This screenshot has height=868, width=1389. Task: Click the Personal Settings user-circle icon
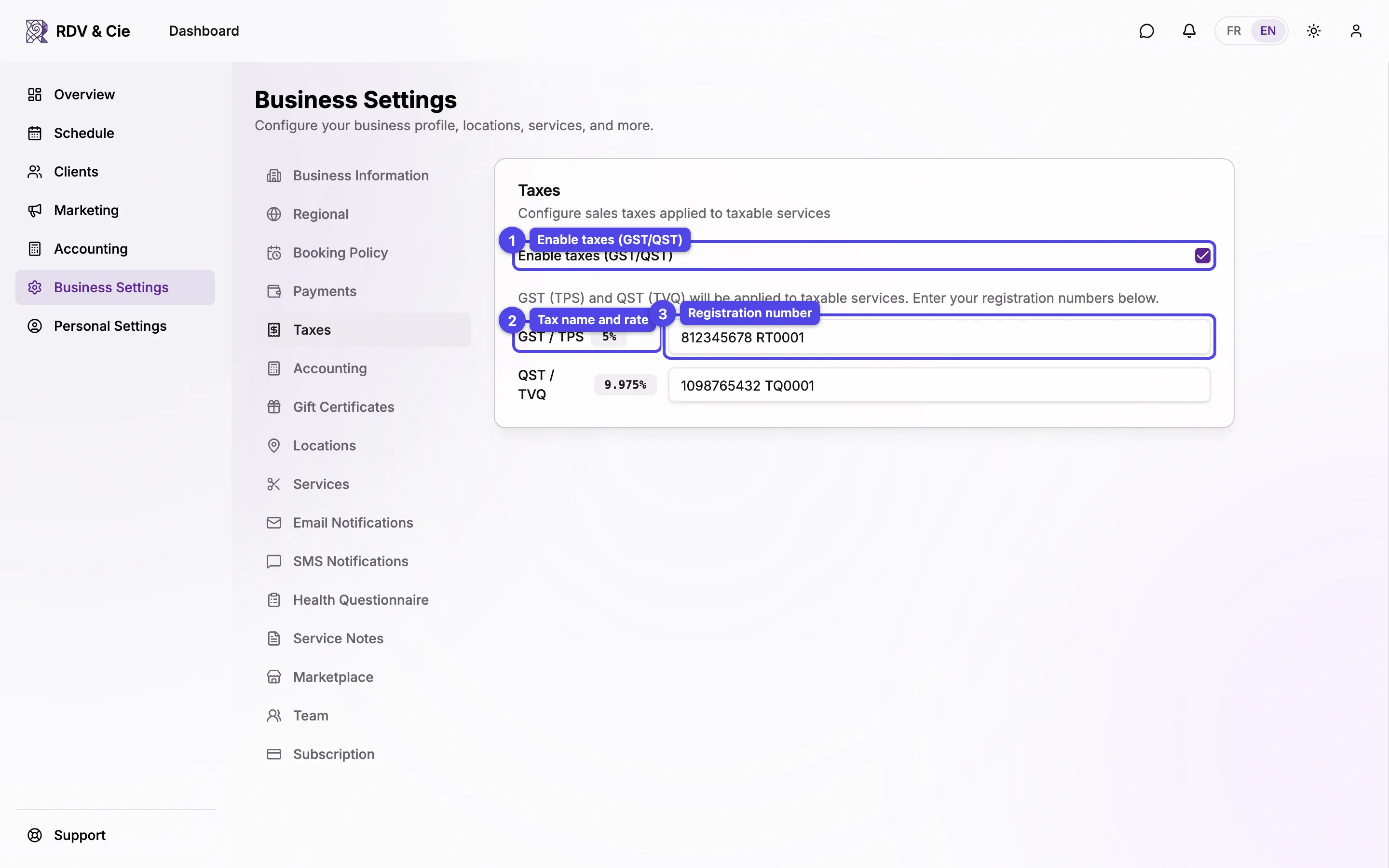pyautogui.click(x=34, y=326)
